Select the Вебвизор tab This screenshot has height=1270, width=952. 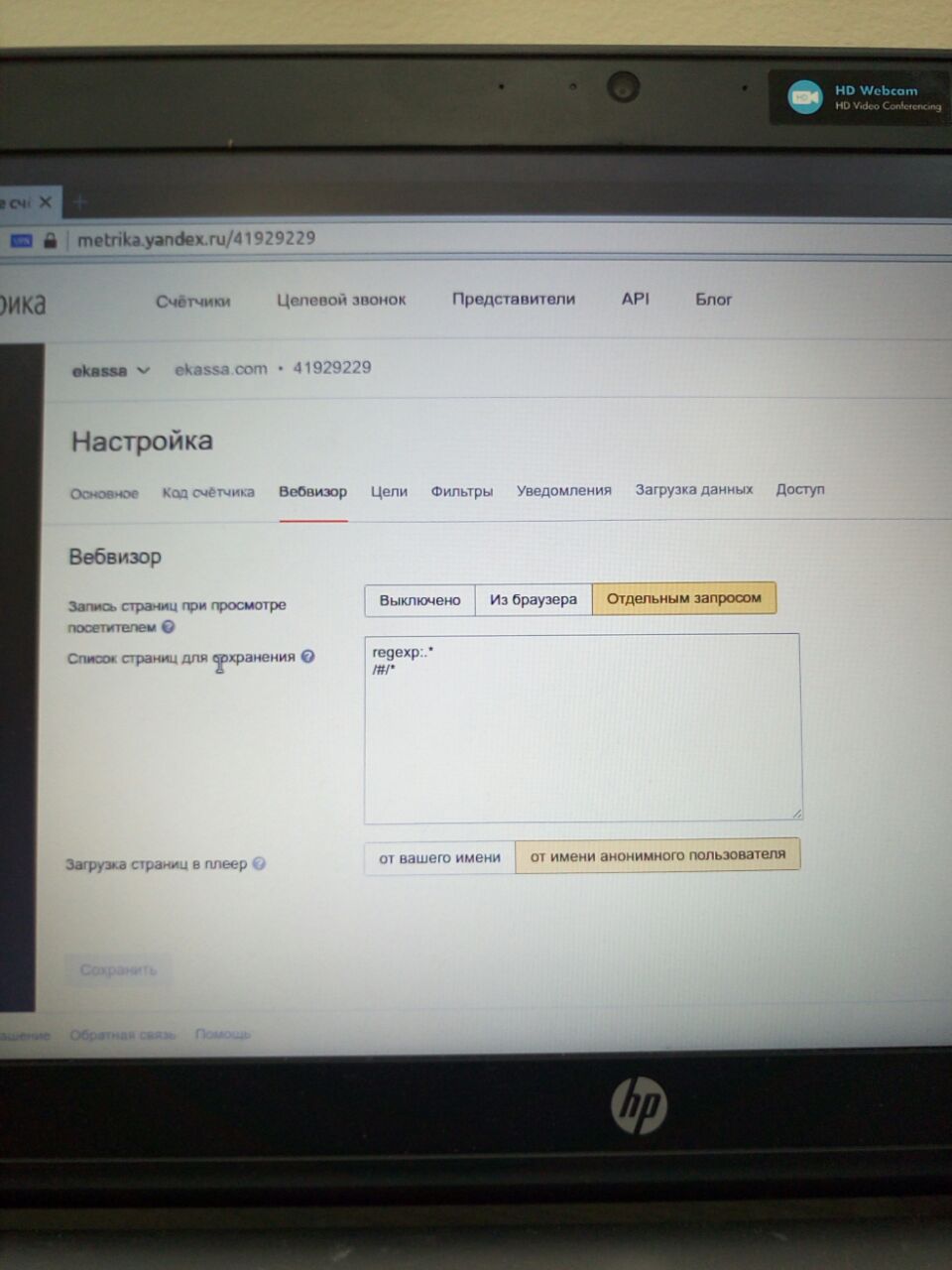312,491
